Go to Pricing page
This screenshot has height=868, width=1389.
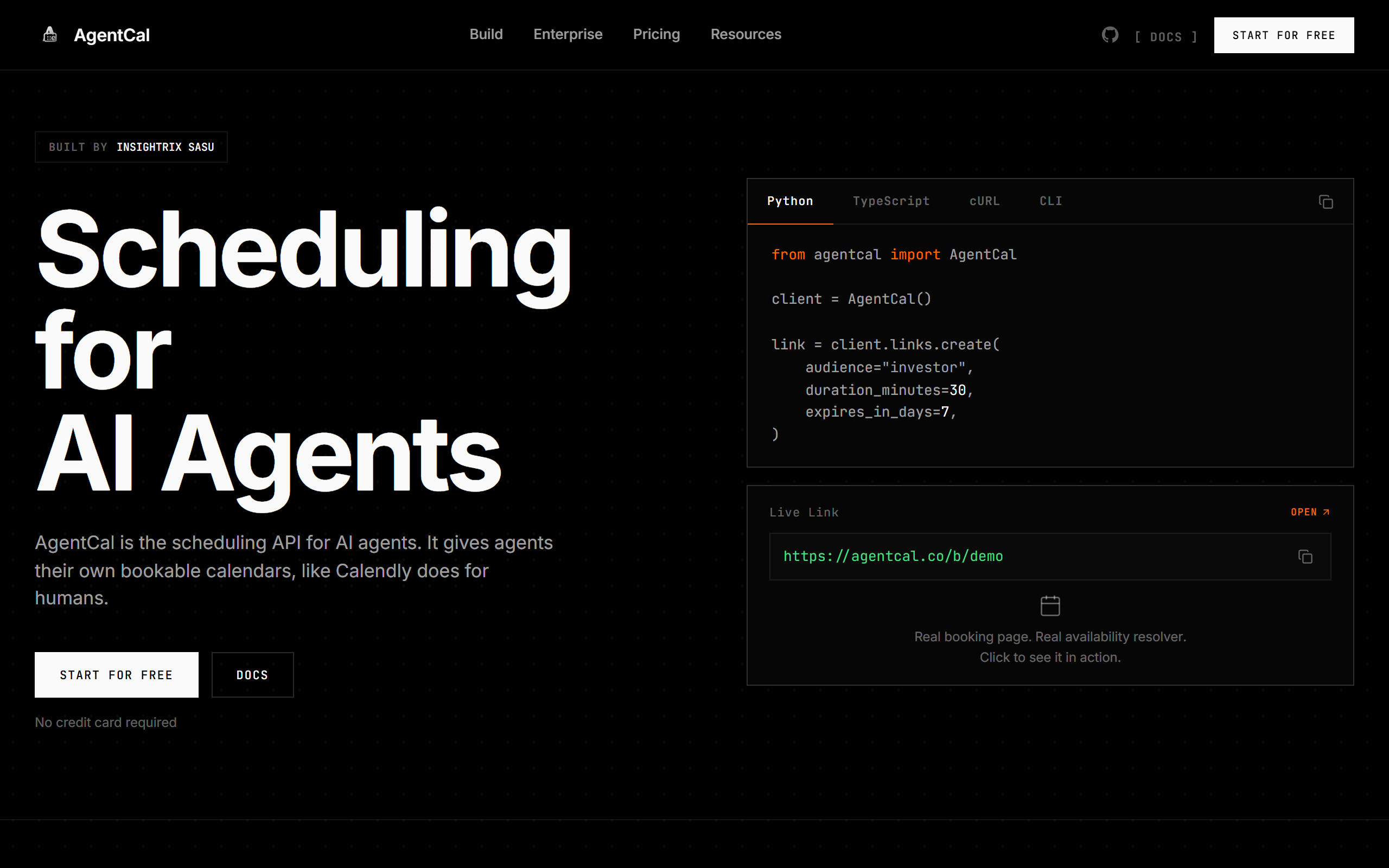pyautogui.click(x=656, y=34)
